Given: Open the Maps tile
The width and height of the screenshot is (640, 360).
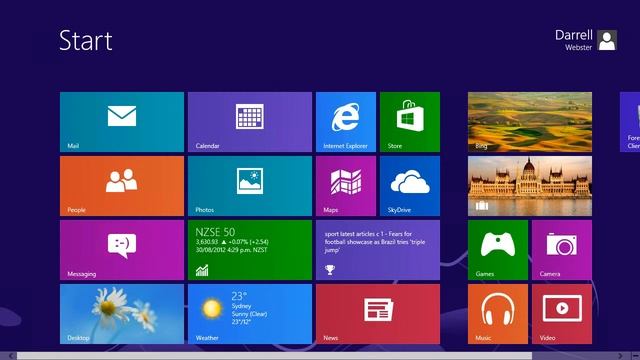Looking at the screenshot, I should tap(346, 186).
